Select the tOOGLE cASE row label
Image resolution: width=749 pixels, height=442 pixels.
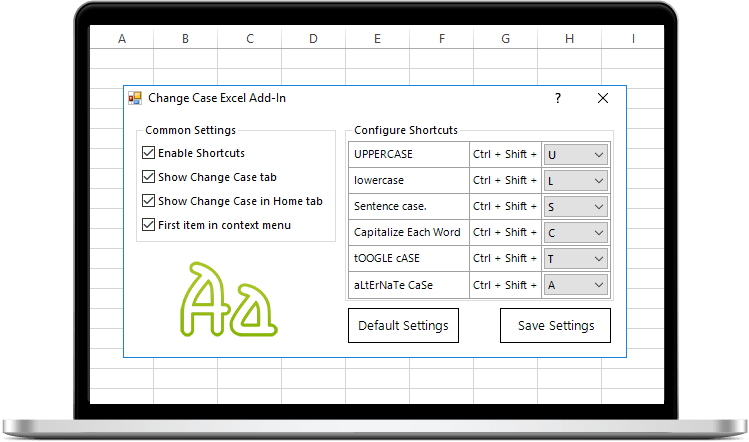(386, 258)
